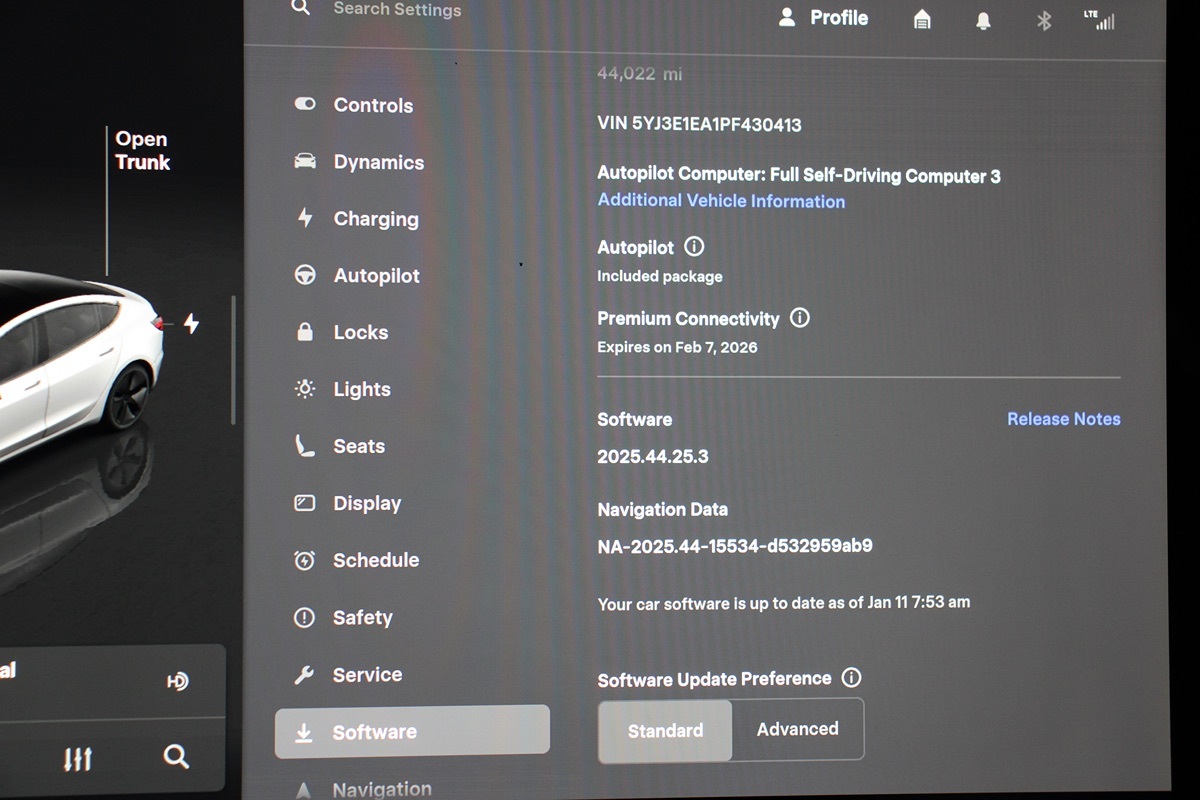Viewport: 1200px width, 800px height.
Task: Open Software Update Preference info icon
Action: (x=851, y=678)
